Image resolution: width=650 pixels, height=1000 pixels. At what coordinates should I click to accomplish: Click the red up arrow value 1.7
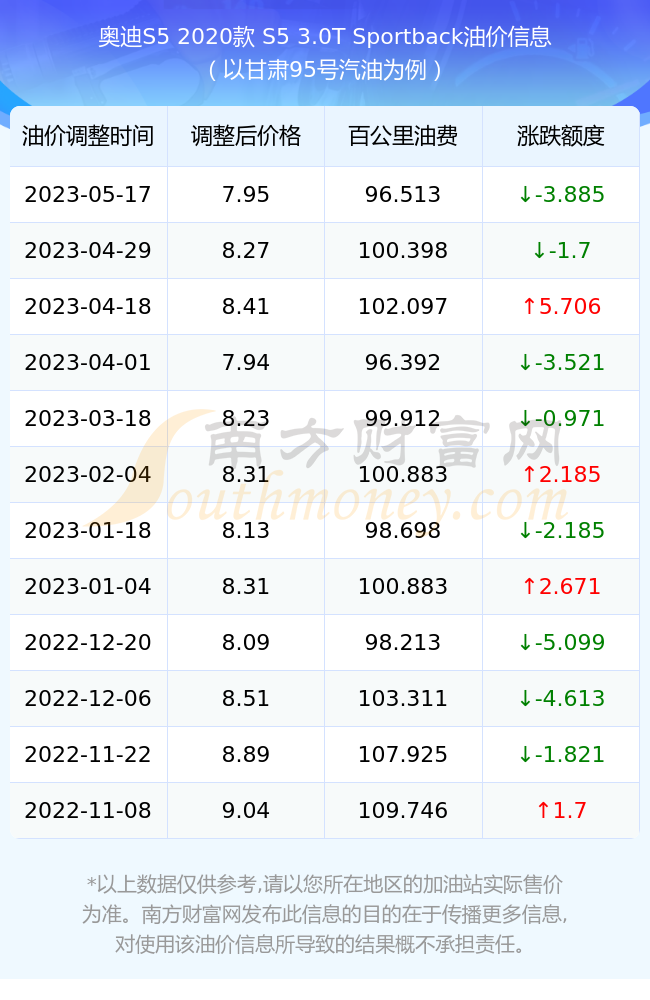pyautogui.click(x=561, y=811)
